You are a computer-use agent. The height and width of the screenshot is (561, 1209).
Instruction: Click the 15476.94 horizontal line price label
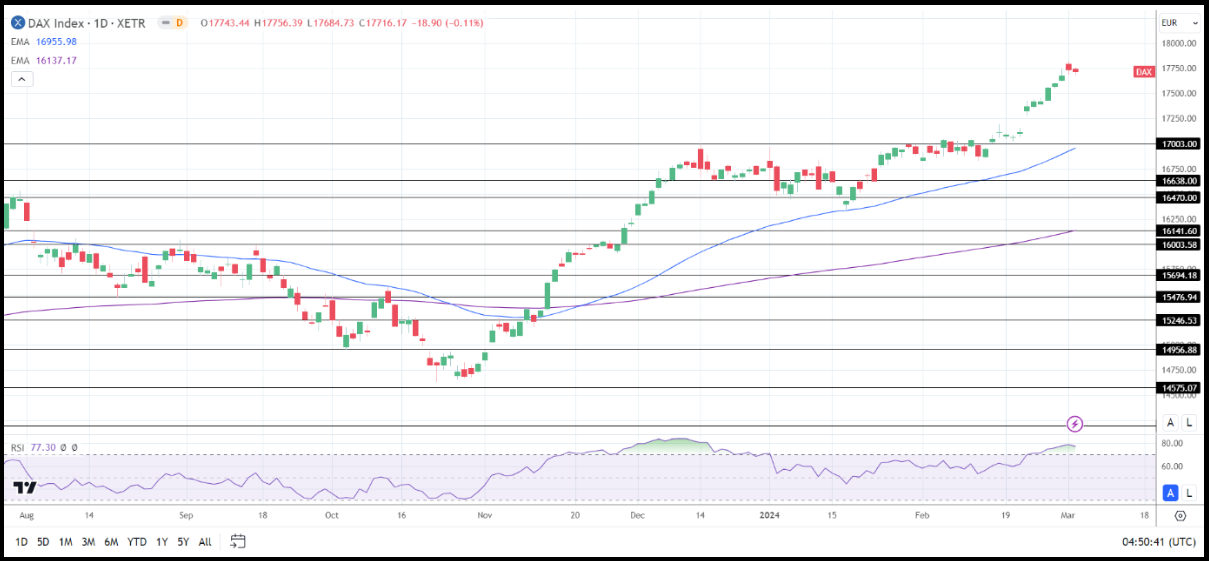point(1179,297)
